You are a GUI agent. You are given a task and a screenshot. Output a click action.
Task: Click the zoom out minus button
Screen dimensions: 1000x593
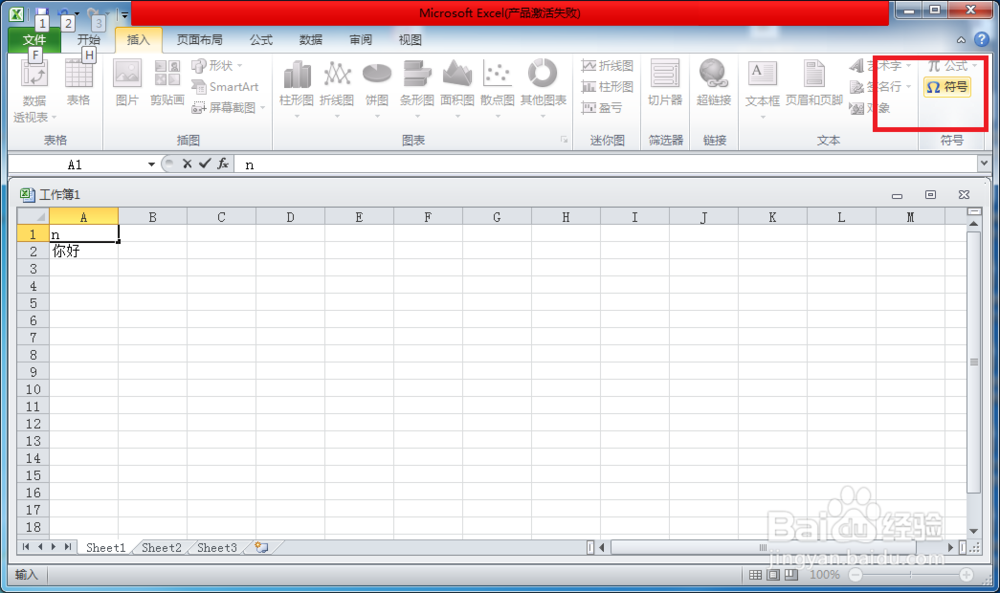click(x=855, y=575)
